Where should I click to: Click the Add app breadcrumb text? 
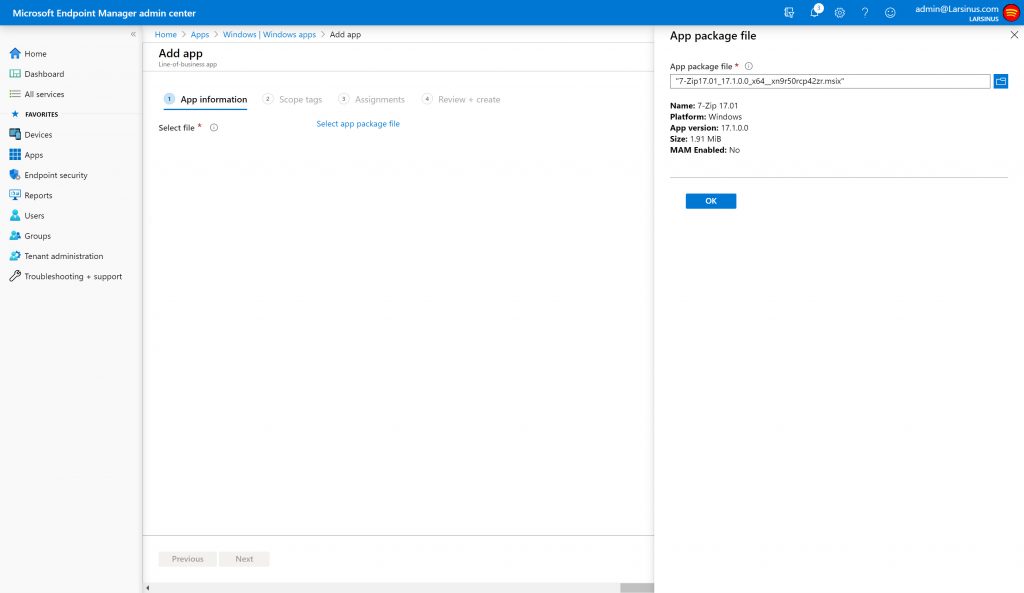(x=345, y=35)
